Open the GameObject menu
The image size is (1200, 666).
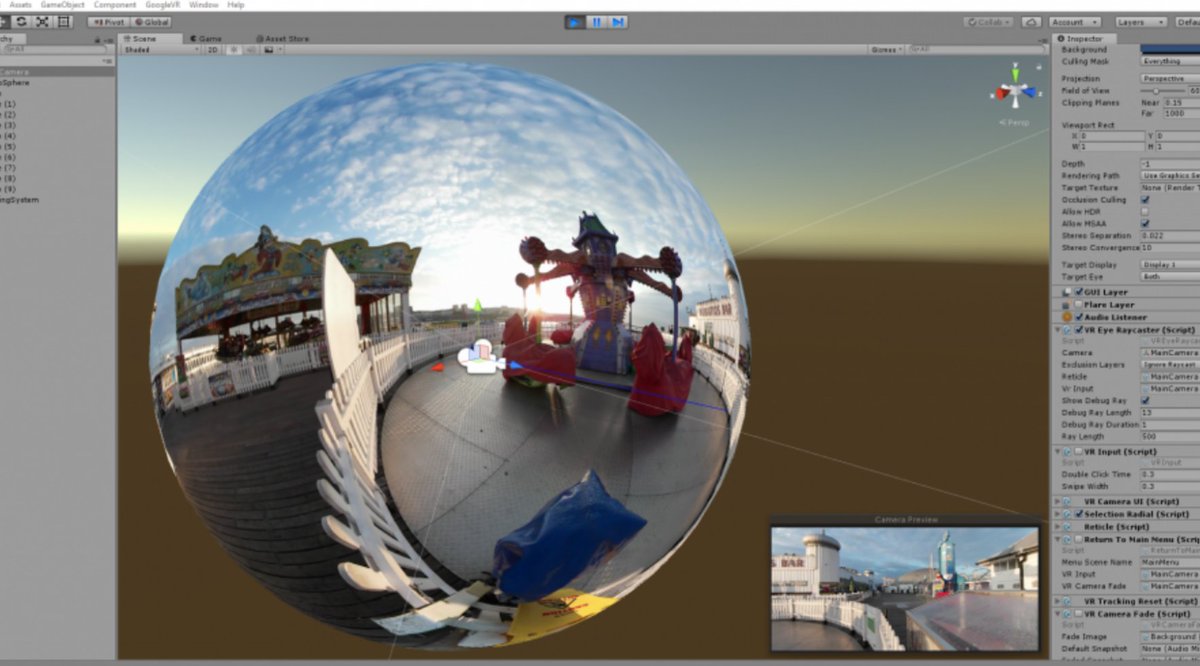tap(62, 5)
